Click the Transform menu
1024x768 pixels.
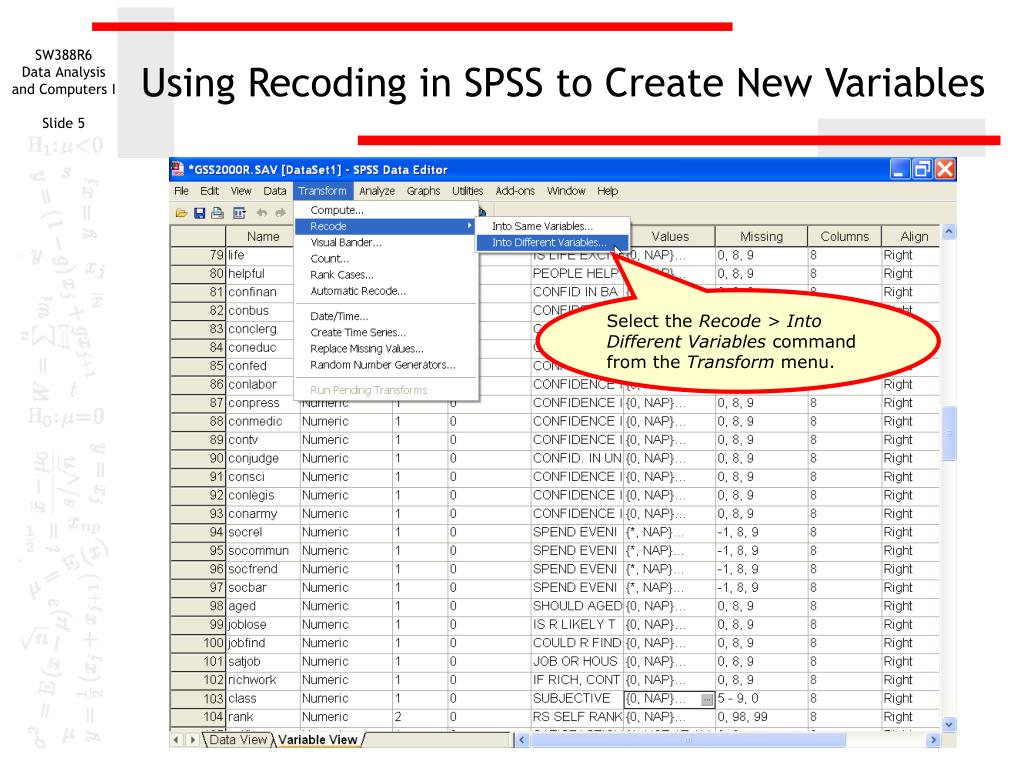(323, 191)
